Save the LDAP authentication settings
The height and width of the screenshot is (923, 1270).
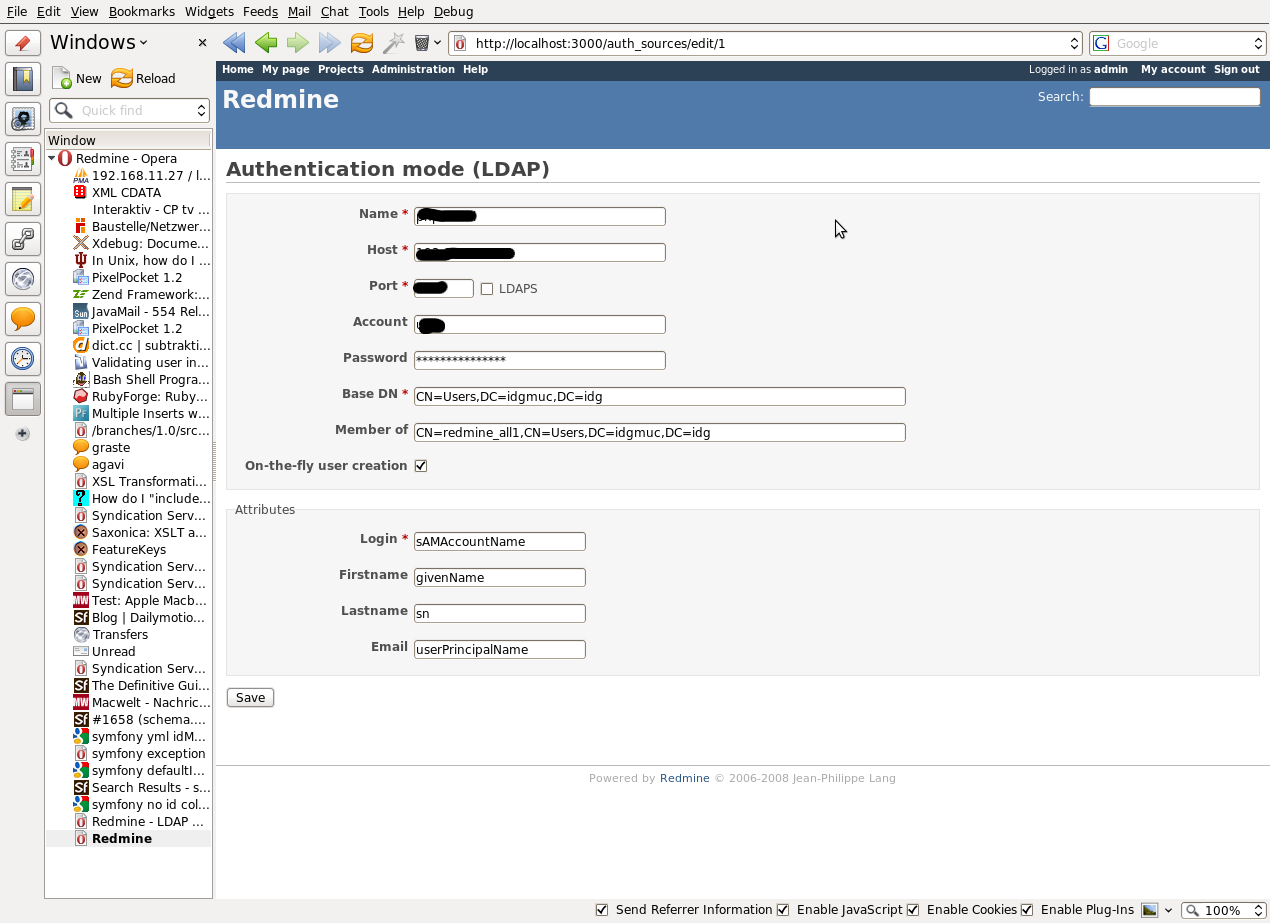(x=250, y=697)
